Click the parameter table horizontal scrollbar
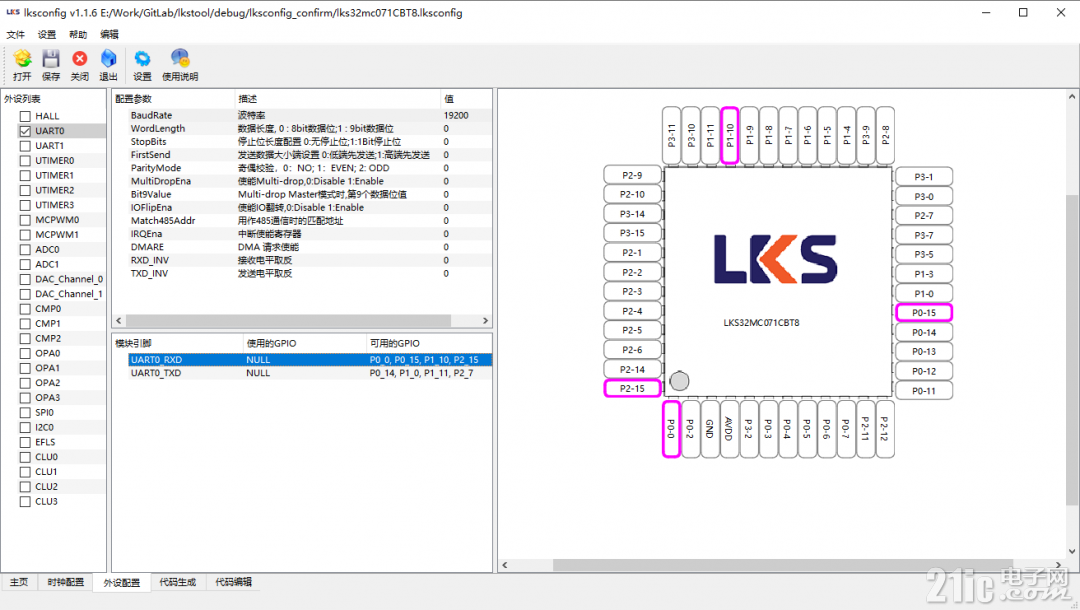This screenshot has height=610, width=1080. [289, 321]
